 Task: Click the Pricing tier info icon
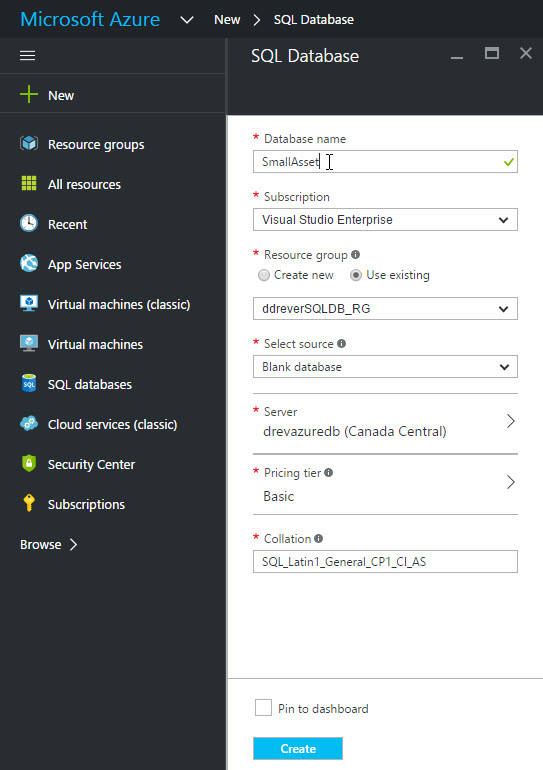(x=328, y=472)
